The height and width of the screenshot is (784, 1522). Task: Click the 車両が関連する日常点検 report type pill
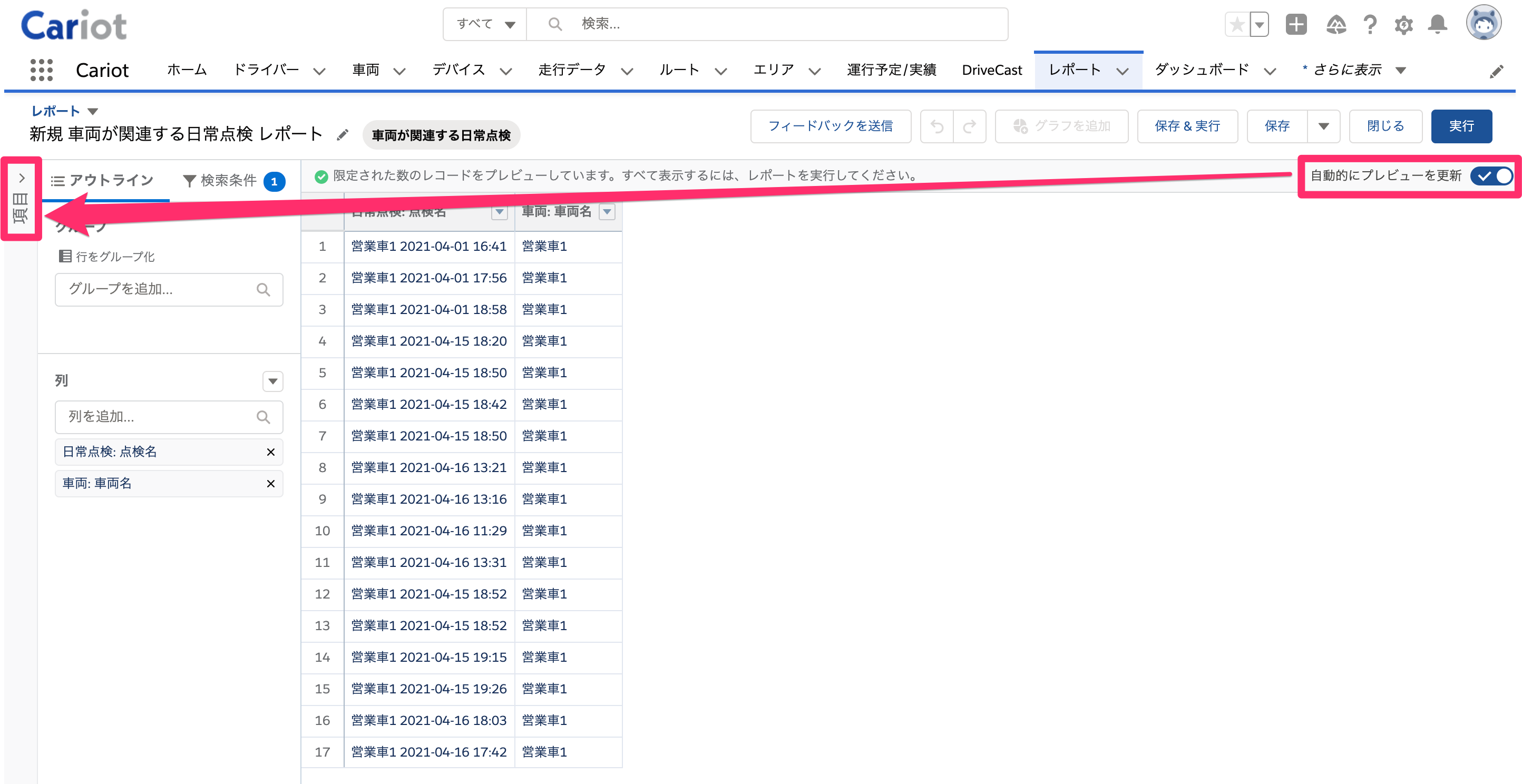(x=441, y=135)
